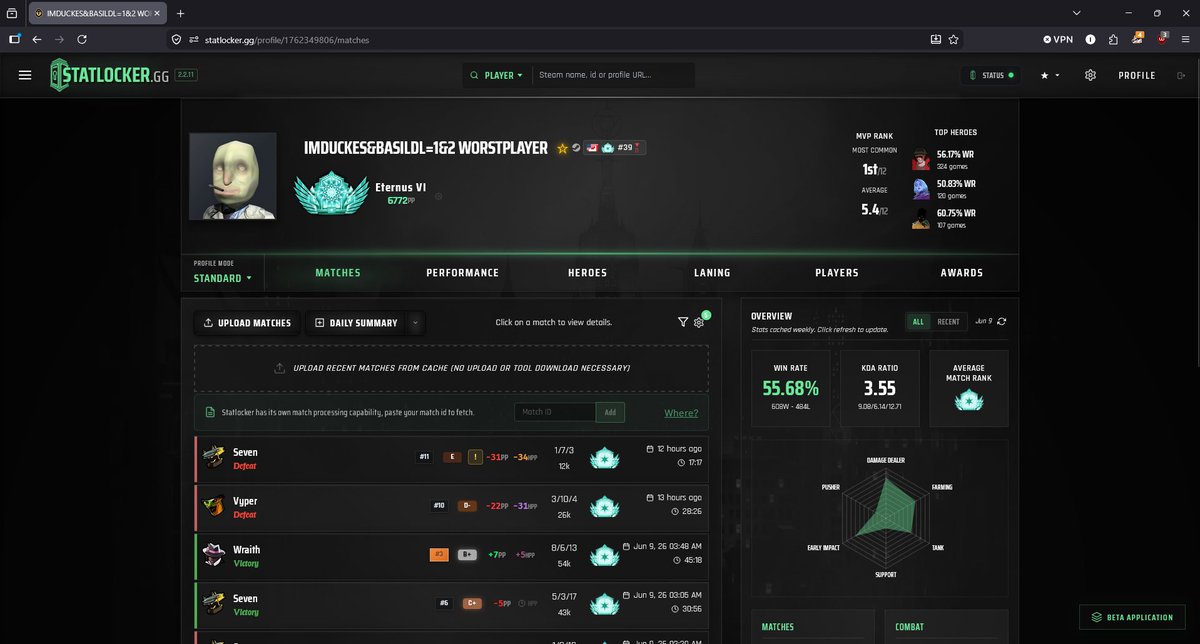The height and width of the screenshot is (644, 1200).
Task: Open the PLAYER search type dropdown
Action: 498,75
